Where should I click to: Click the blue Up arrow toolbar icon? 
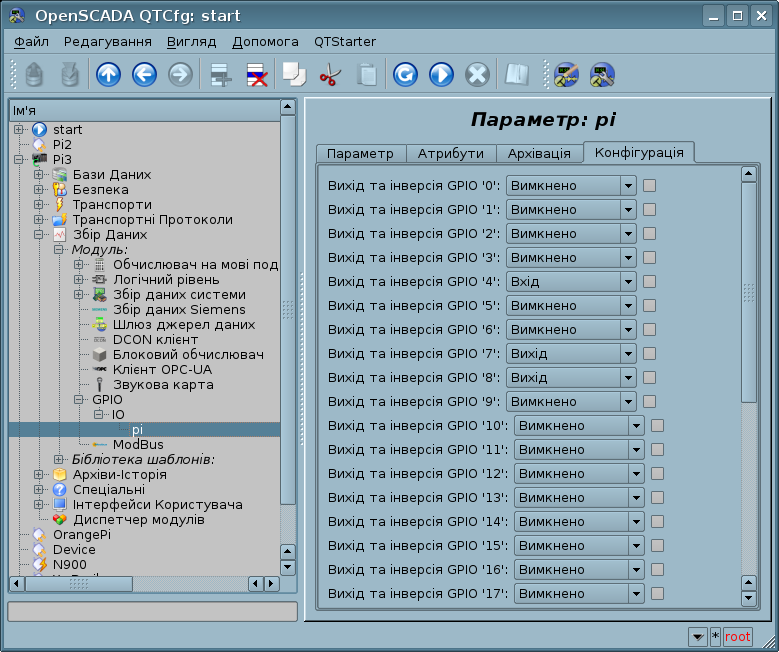(108, 75)
